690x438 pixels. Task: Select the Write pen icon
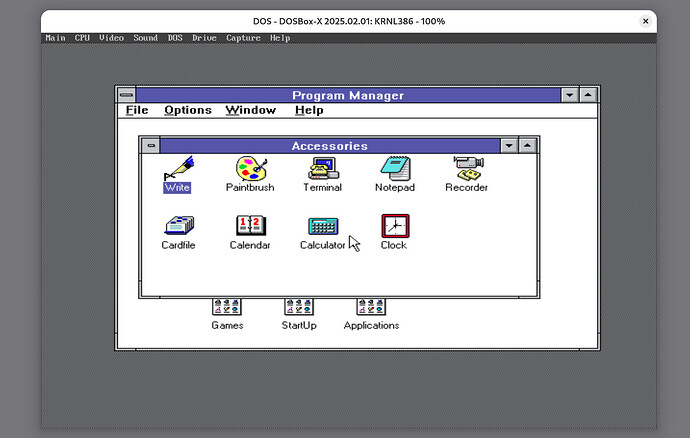[x=179, y=168]
